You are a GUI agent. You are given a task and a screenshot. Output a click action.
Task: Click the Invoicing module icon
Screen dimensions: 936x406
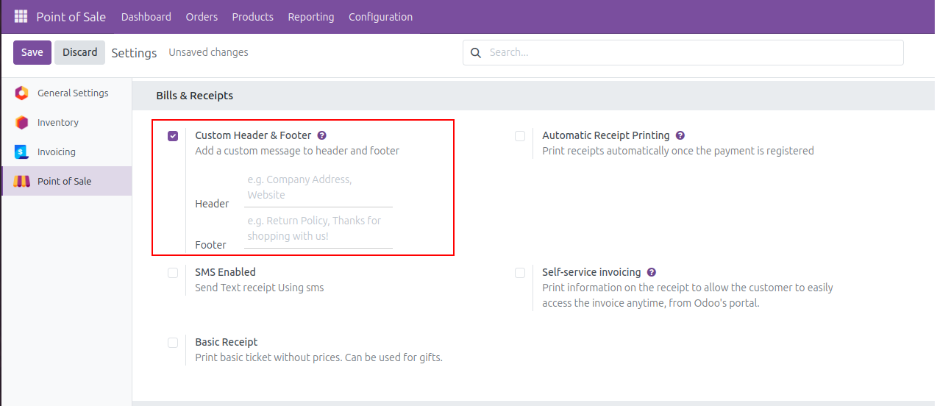point(22,152)
